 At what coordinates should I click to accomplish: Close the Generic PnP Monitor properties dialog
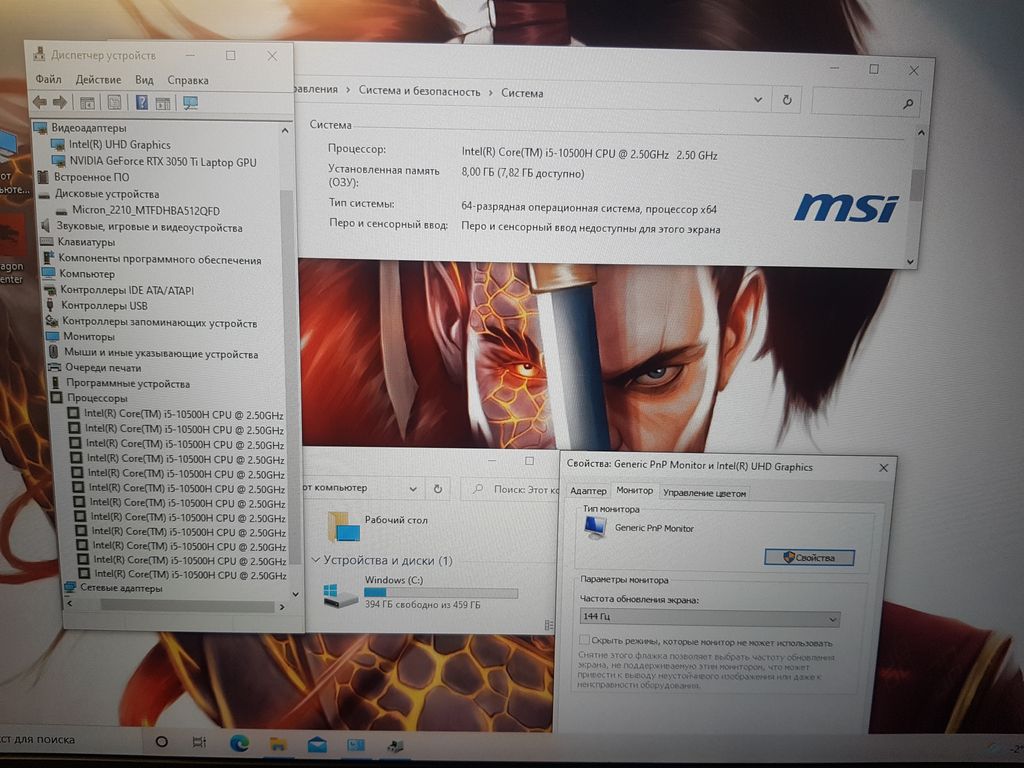[x=884, y=468]
